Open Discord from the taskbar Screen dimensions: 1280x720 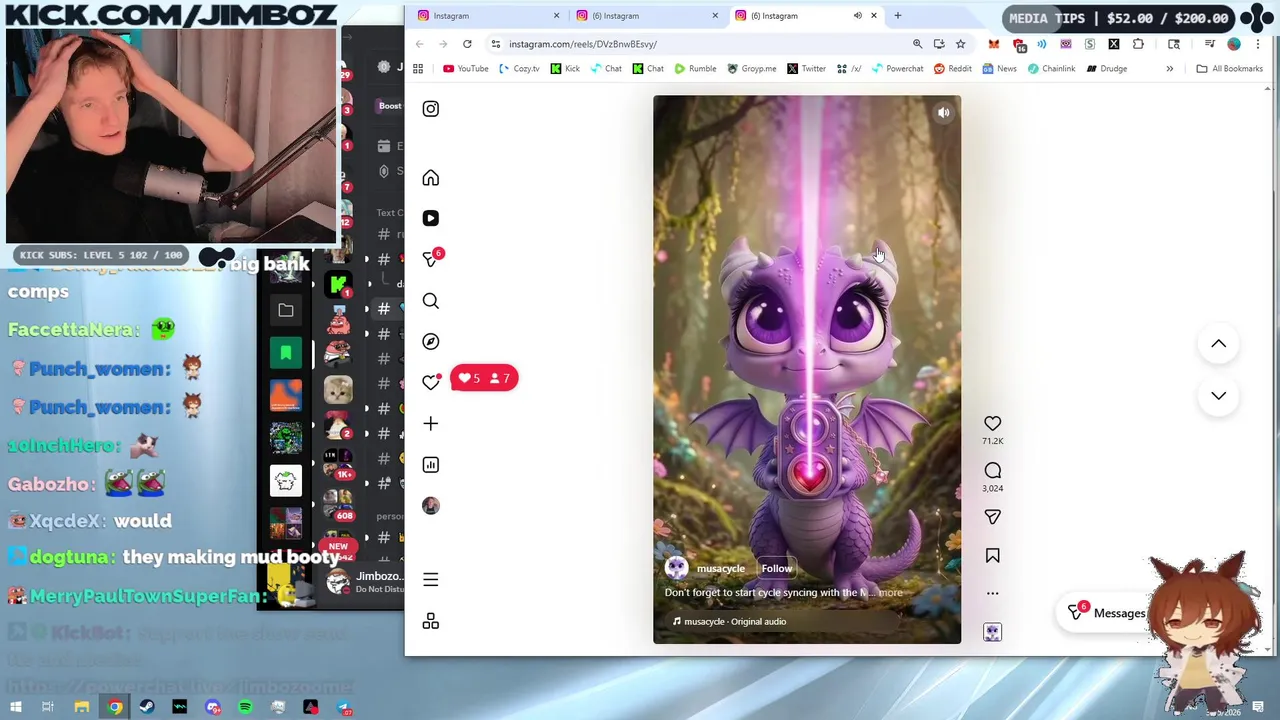point(213,708)
